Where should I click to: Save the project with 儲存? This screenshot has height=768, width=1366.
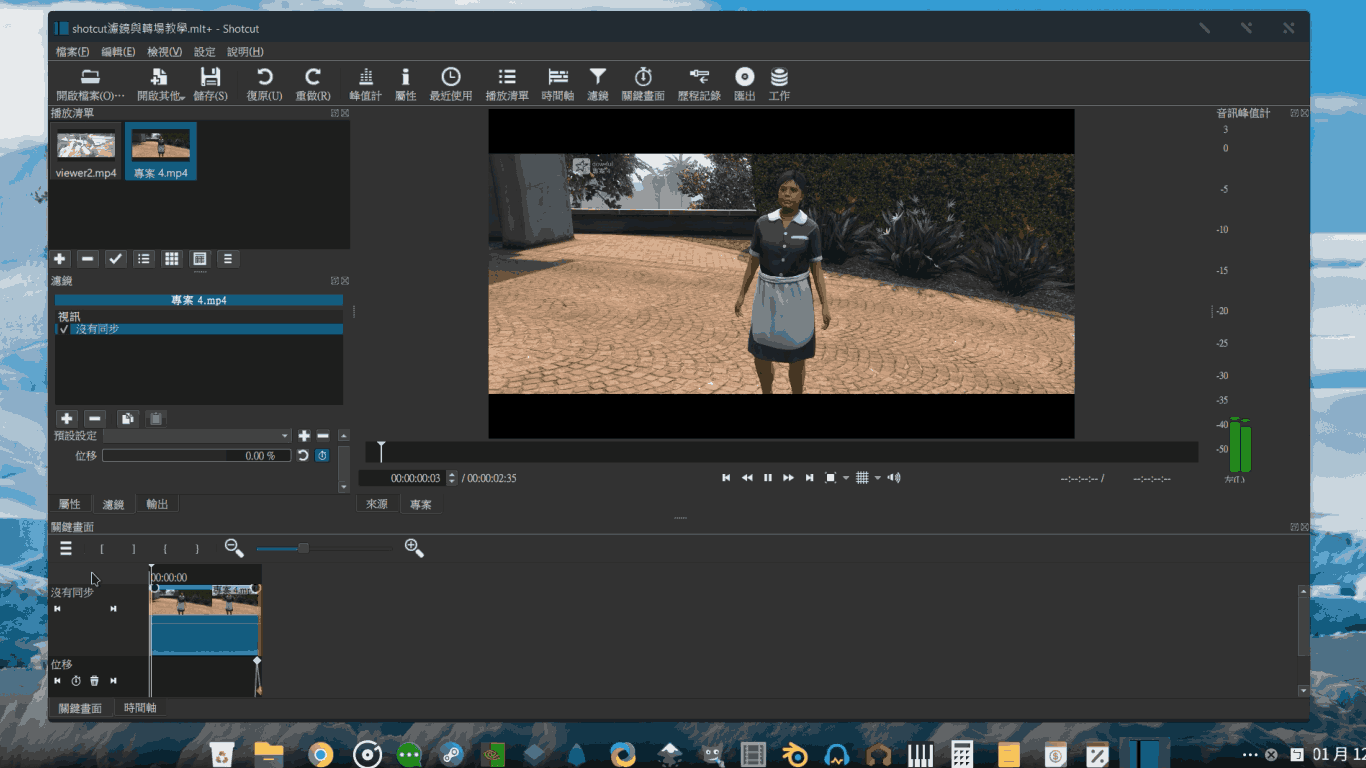point(210,84)
